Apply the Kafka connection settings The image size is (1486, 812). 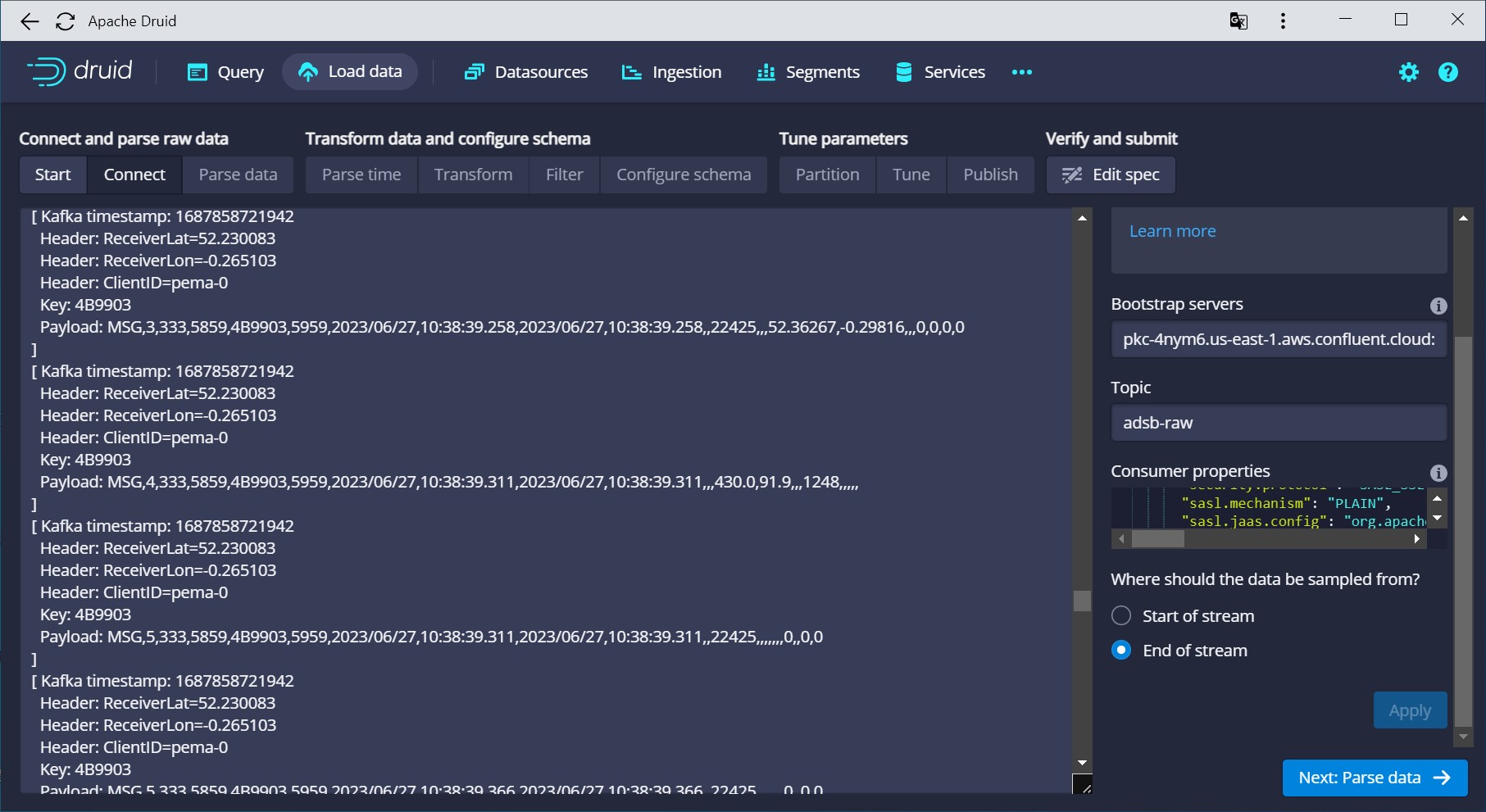(x=1410, y=710)
